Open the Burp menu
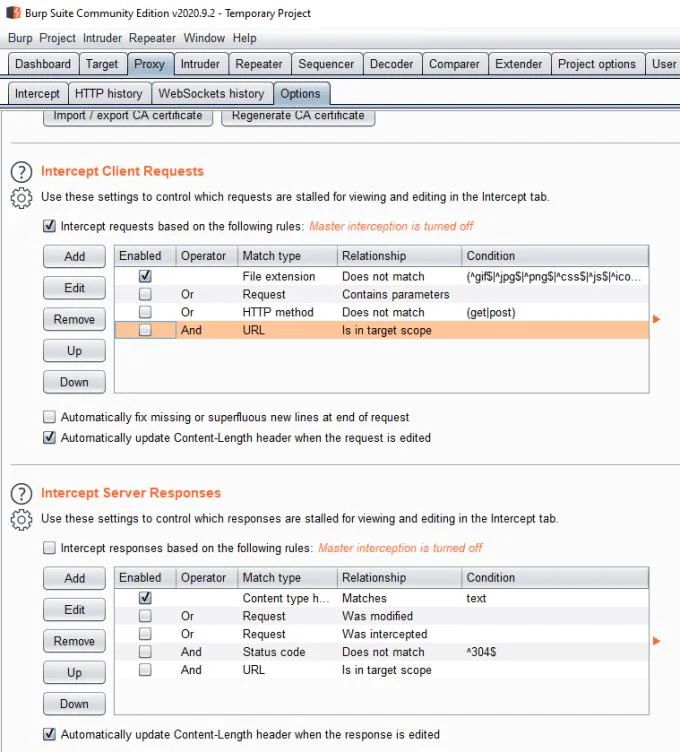 click(20, 38)
